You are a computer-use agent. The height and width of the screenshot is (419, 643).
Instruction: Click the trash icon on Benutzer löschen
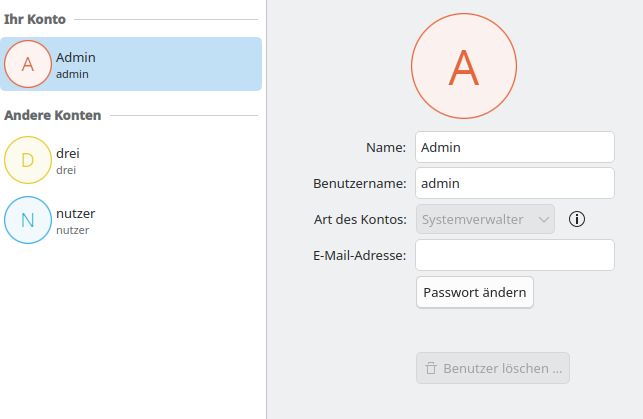pos(431,368)
